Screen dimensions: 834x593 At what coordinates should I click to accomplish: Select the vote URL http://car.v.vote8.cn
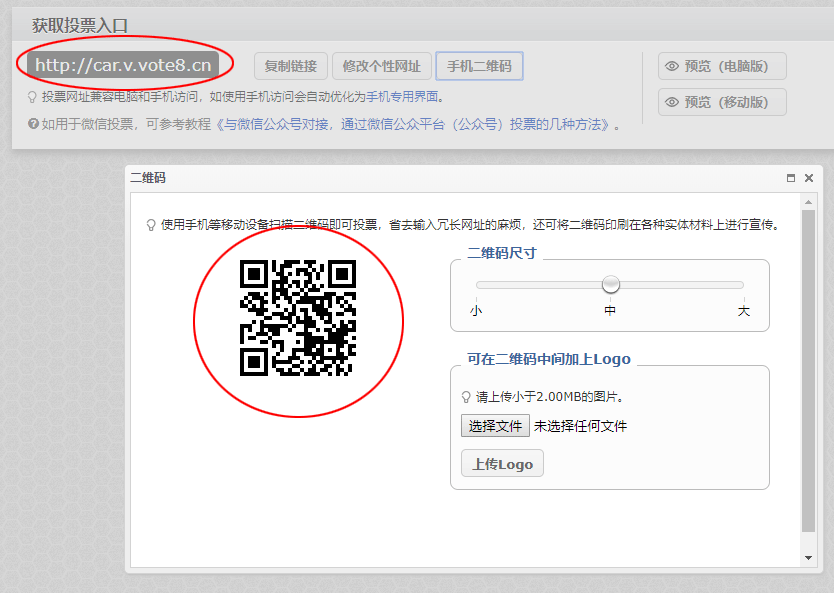pos(123,66)
